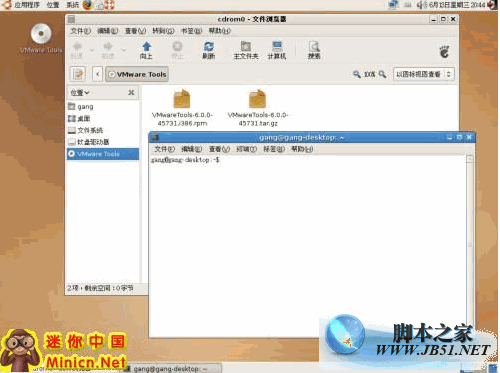The height and width of the screenshot is (373, 500).
Task: Click the forward history dropdown arrow
Action: (x=123, y=50)
